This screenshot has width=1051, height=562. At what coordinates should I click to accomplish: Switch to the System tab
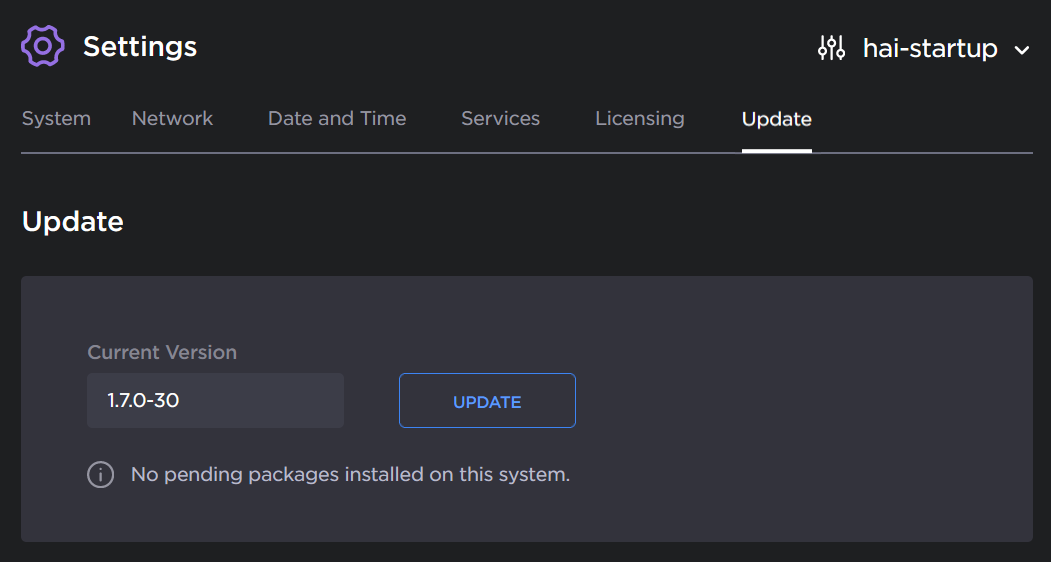click(56, 119)
